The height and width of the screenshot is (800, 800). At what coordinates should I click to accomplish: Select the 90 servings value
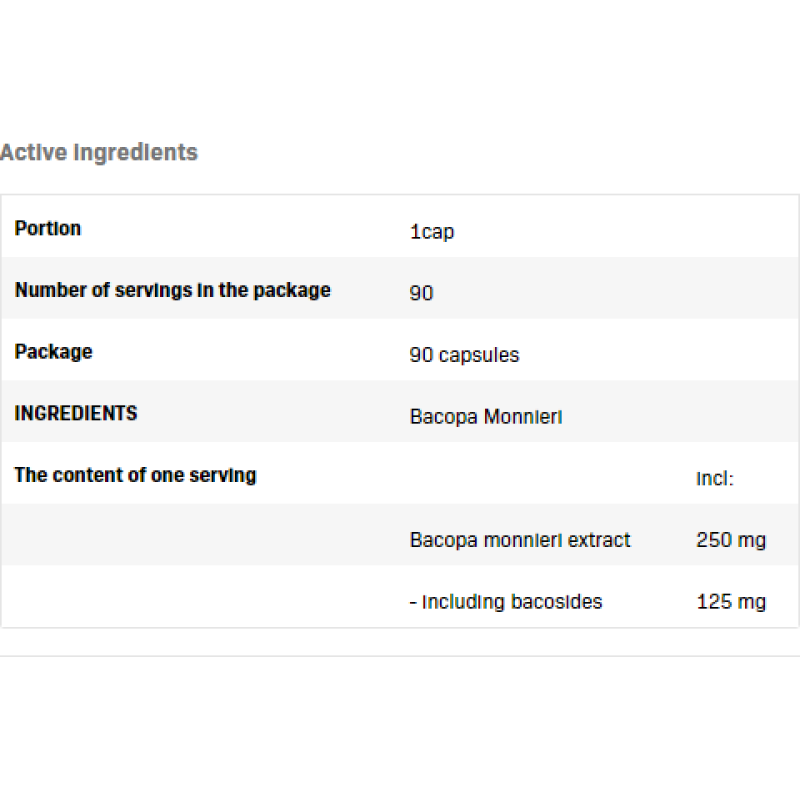click(x=421, y=294)
